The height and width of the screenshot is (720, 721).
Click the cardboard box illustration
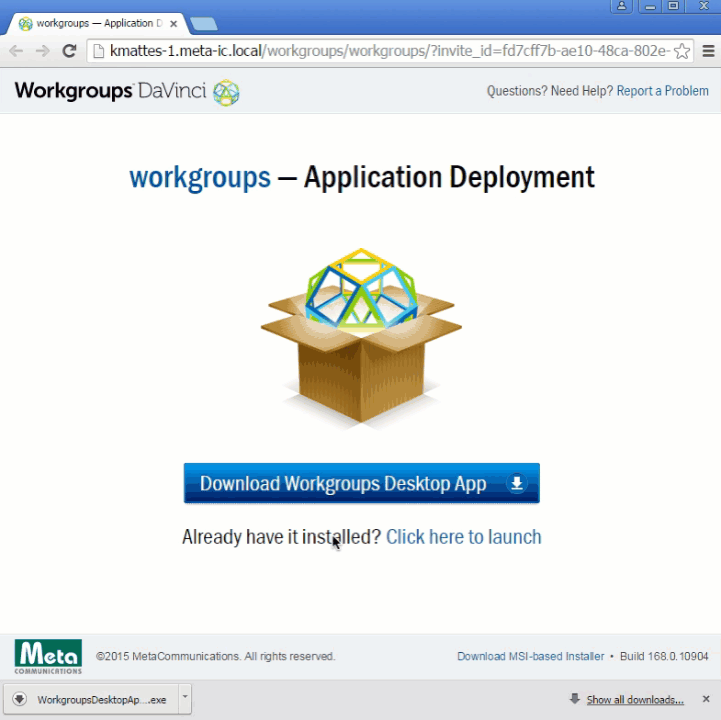[x=361, y=338]
